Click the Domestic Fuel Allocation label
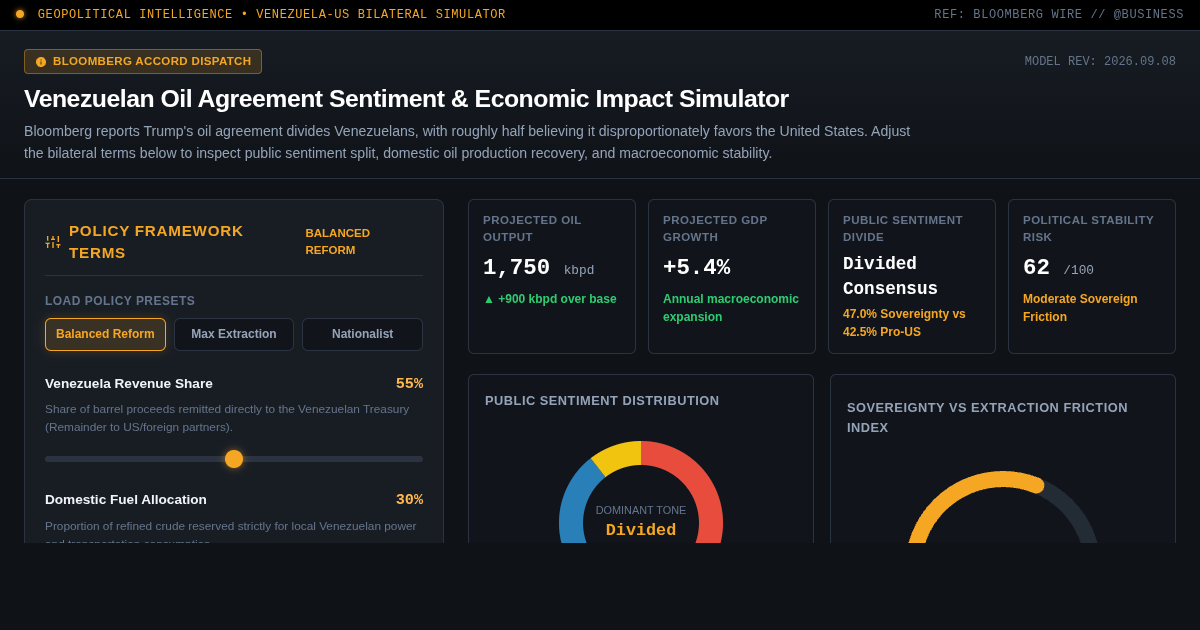This screenshot has height=630, width=1200. click(126, 500)
